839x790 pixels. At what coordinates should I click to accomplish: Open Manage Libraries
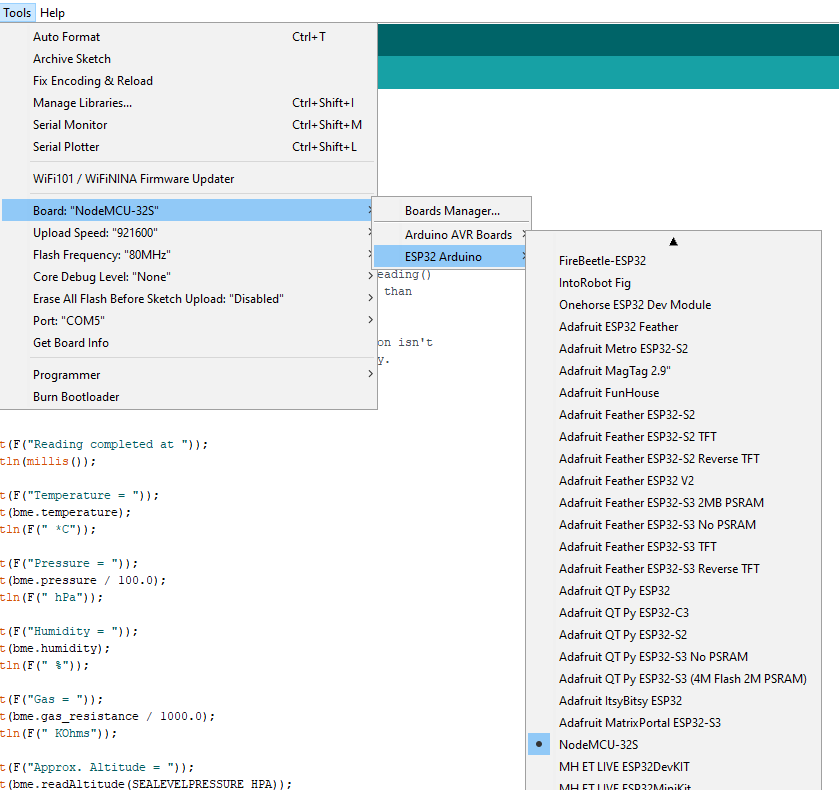188,103
